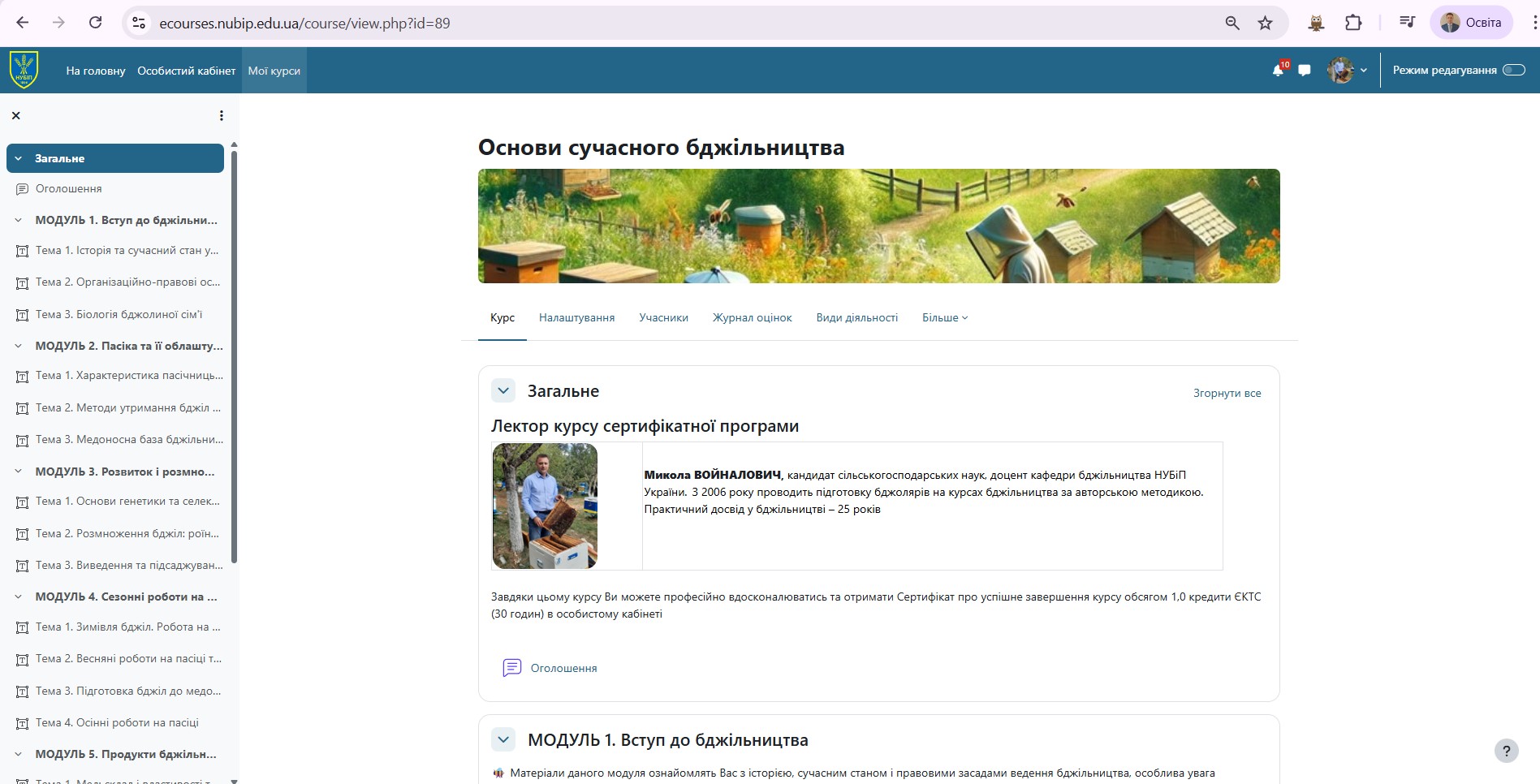This screenshot has width=1540, height=784.
Task: Collapse МОДУЛЬ 2 in the sidebar
Action: (x=18, y=346)
